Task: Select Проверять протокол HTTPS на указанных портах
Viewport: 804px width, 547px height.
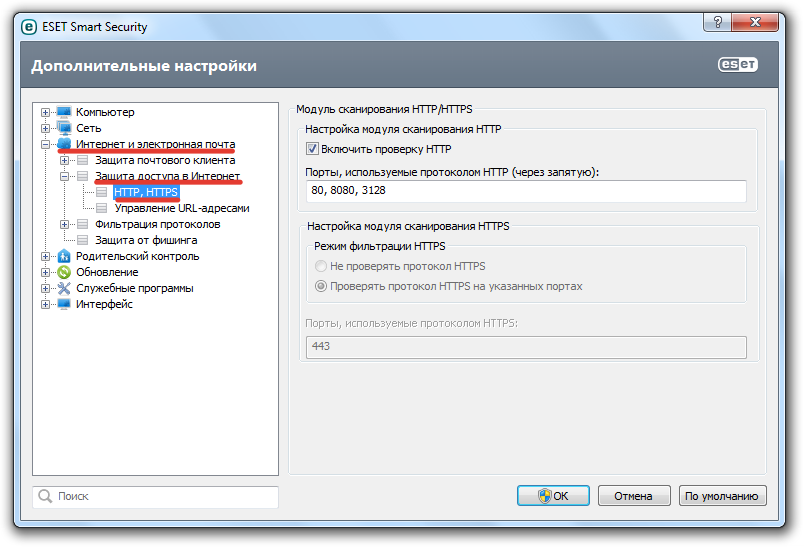Action: [x=320, y=286]
